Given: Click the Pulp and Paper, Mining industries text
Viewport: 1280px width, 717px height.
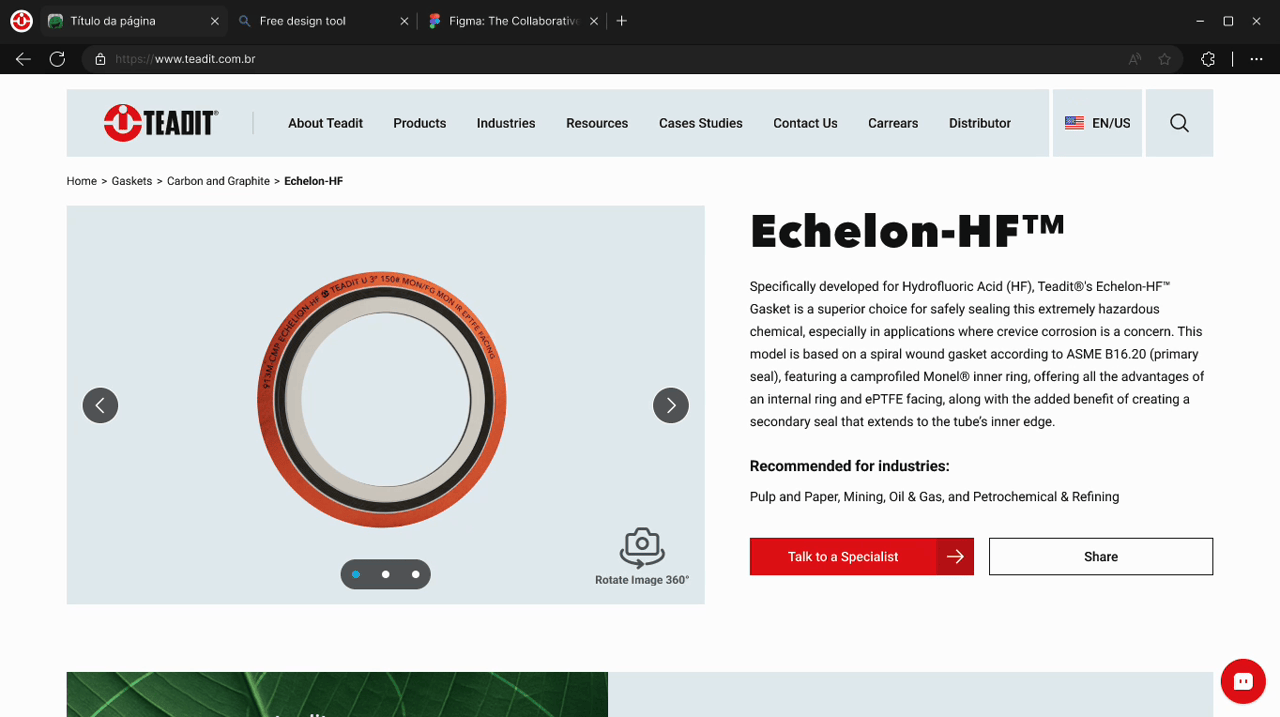Looking at the screenshot, I should tap(934, 497).
